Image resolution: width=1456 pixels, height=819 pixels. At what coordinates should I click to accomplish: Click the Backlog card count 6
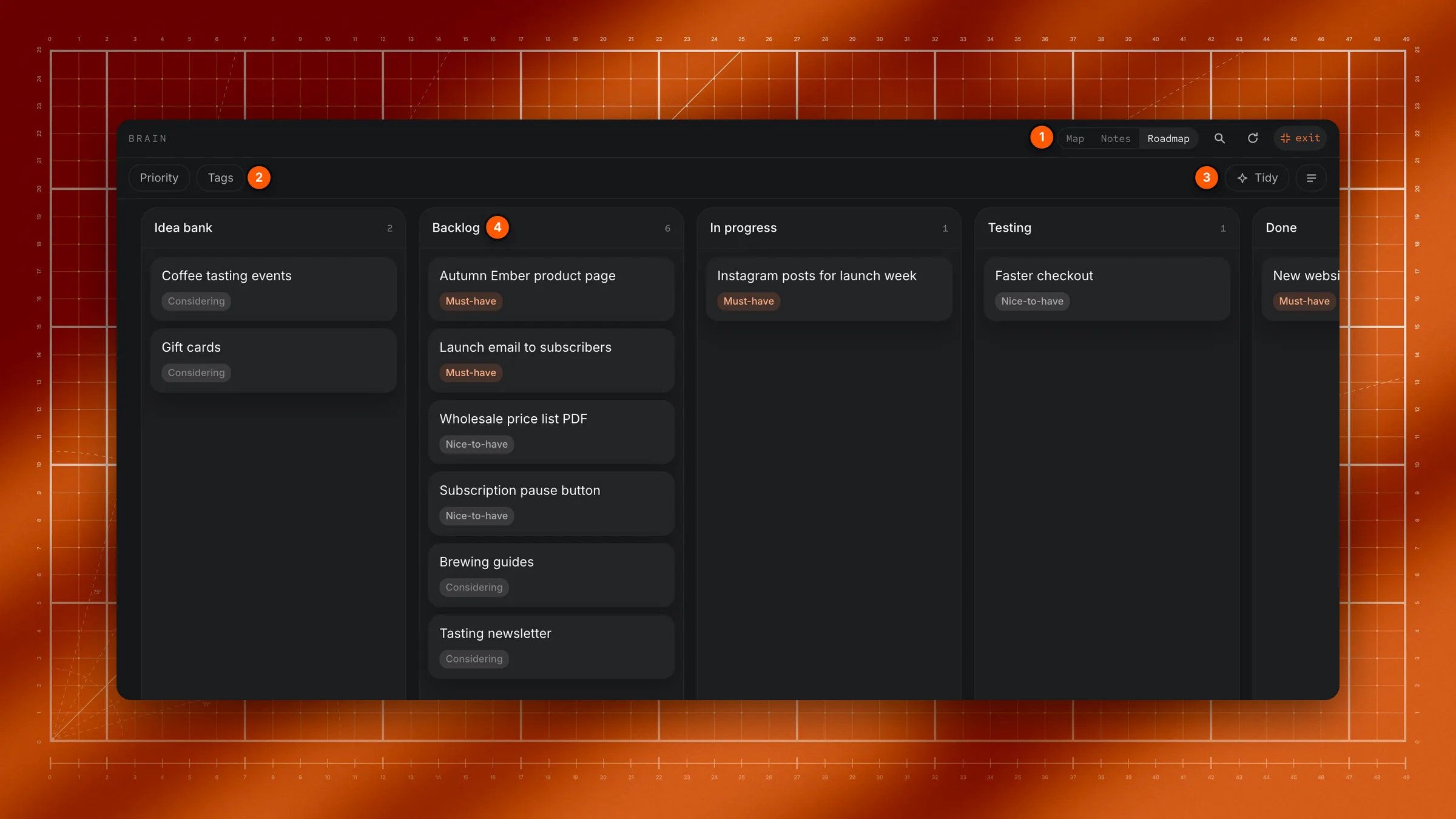pyautogui.click(x=667, y=228)
